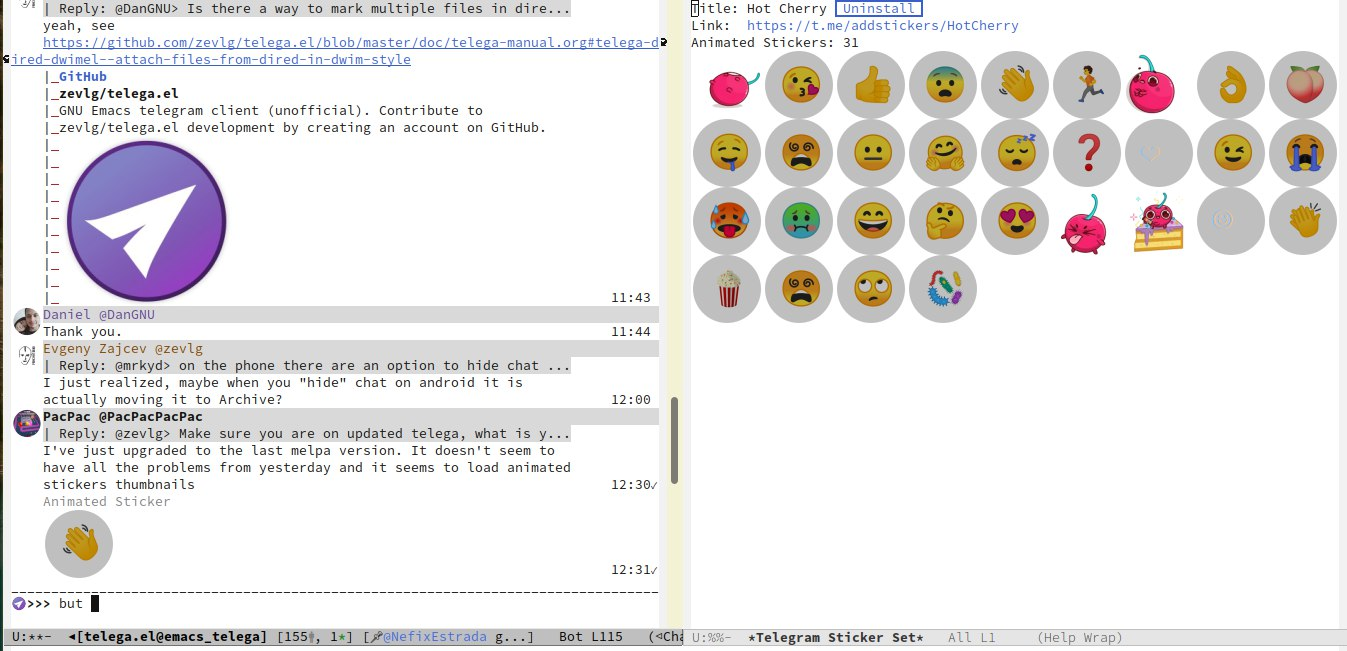Screen dimensions: 1347x651
Task: Open the waving hand animated sticker in chat
Action: tap(79, 544)
